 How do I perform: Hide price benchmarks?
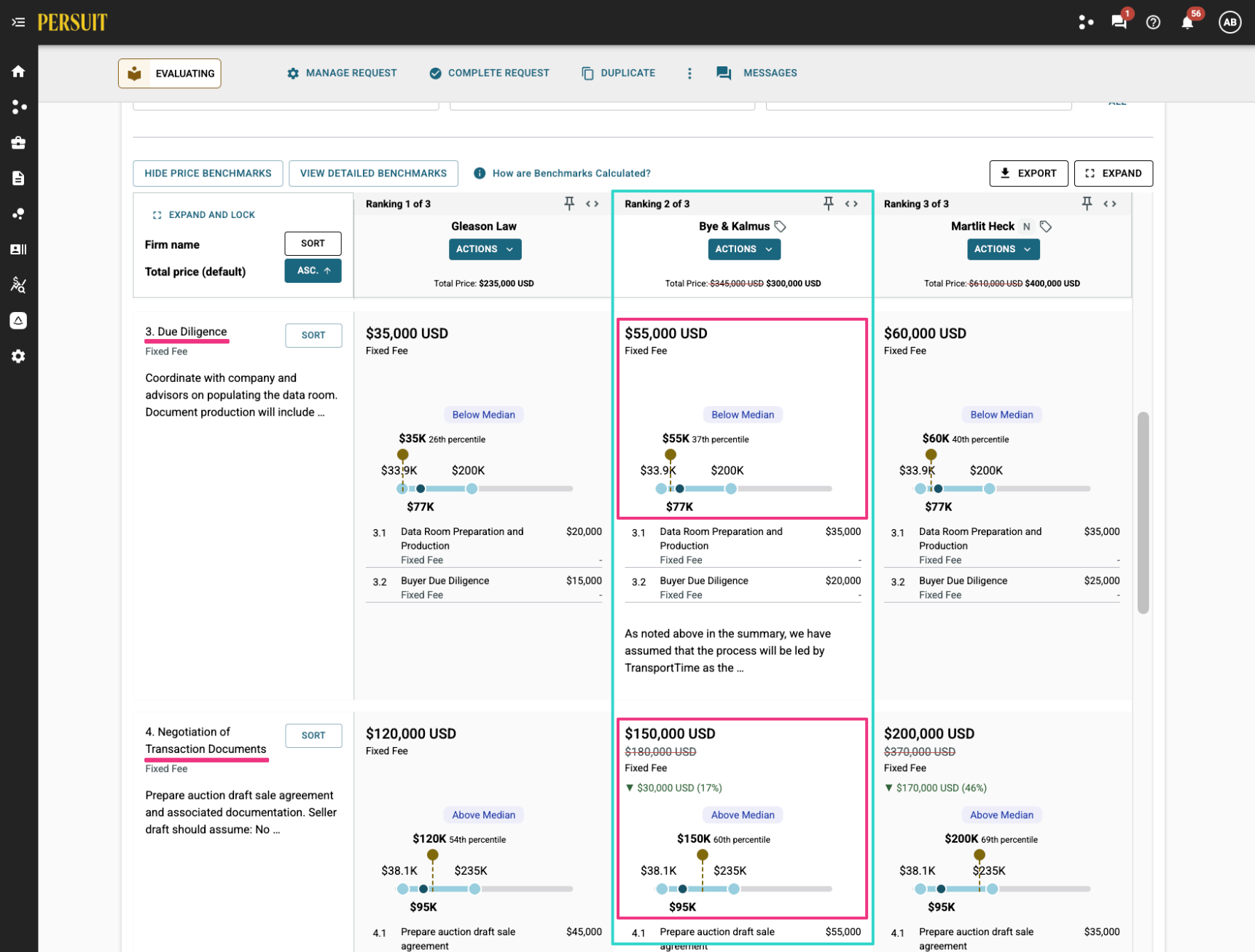pyautogui.click(x=208, y=173)
